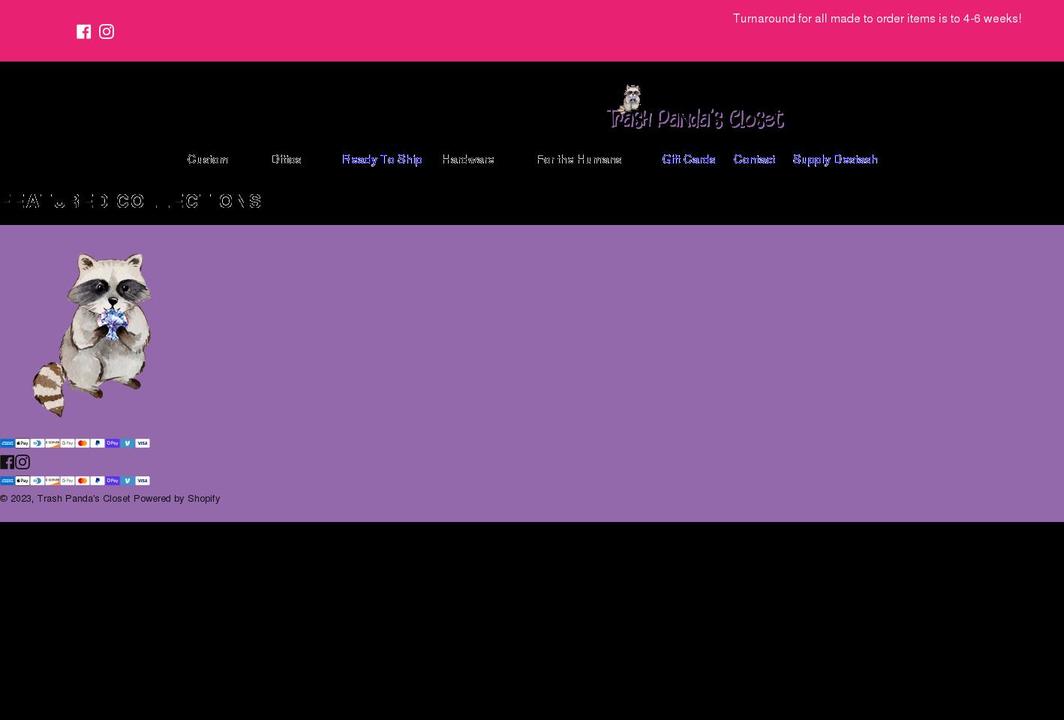The image size is (1064, 720).
Task: Click the turnaround announcement text in the pink bar
Action: (x=877, y=19)
